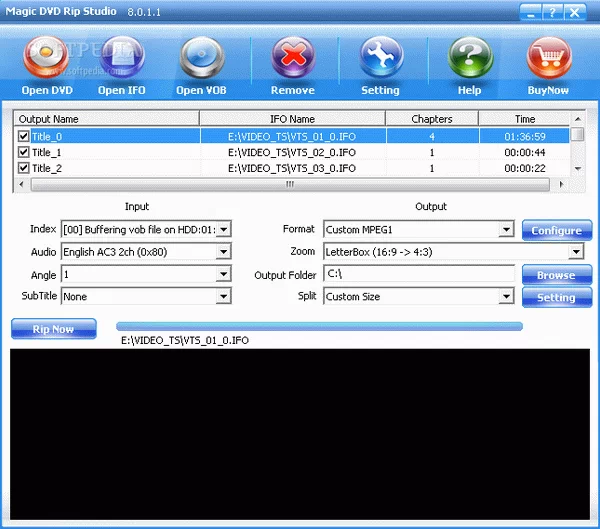The width and height of the screenshot is (600, 529).
Task: Click the Output Folder path field
Action: pyautogui.click(x=418, y=274)
